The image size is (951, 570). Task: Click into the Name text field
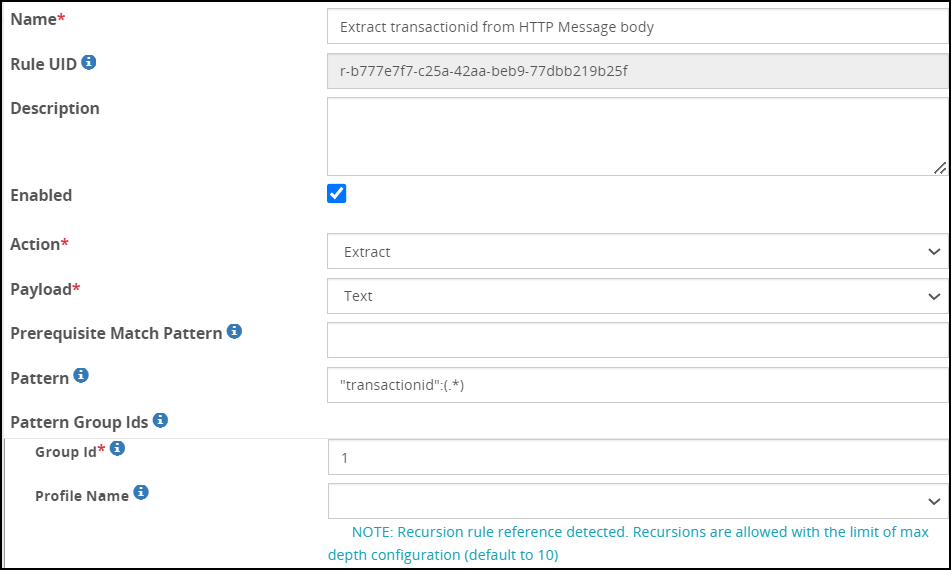pos(637,27)
